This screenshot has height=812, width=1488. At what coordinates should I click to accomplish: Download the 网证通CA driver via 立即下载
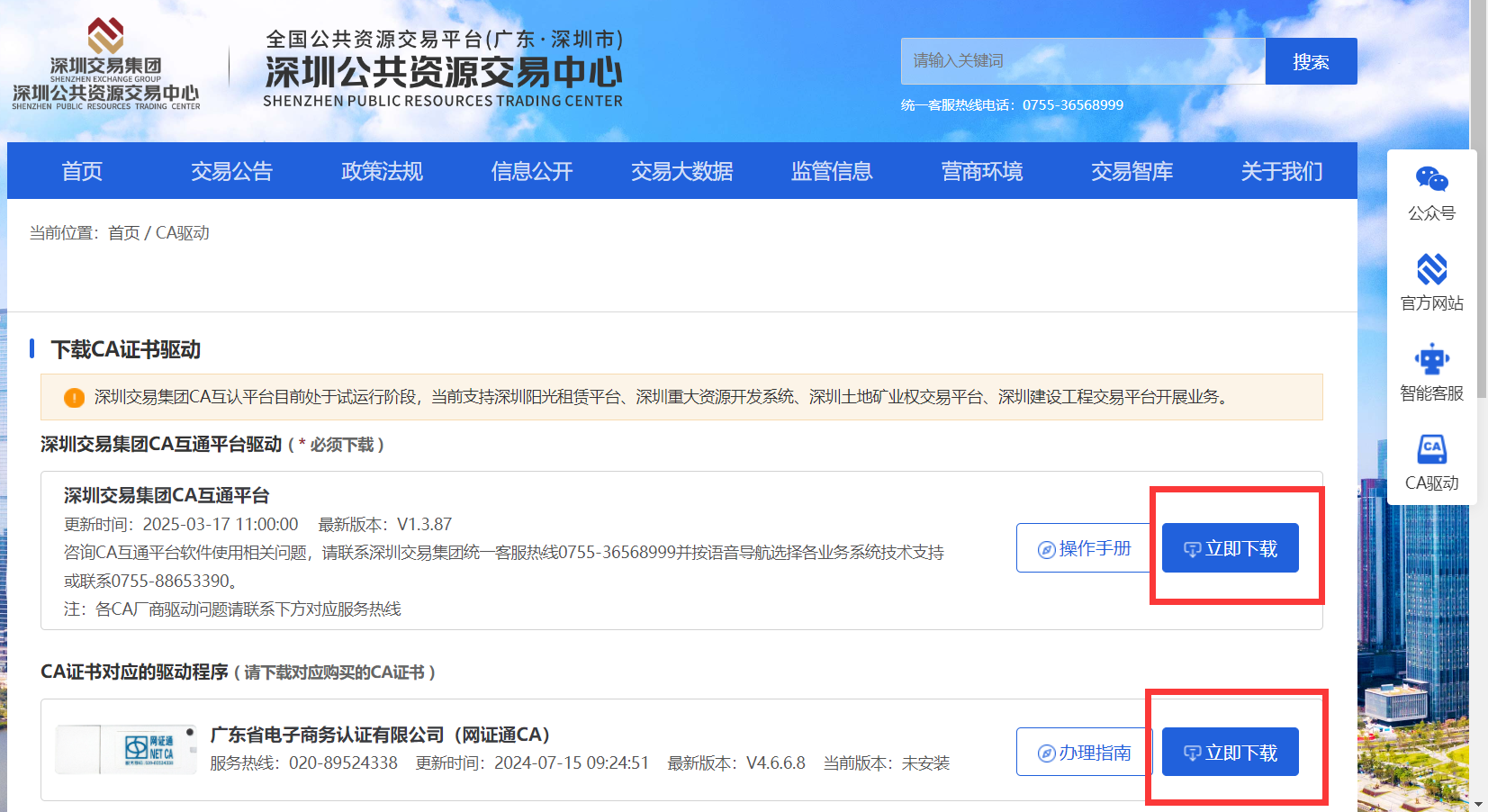[x=1230, y=753]
